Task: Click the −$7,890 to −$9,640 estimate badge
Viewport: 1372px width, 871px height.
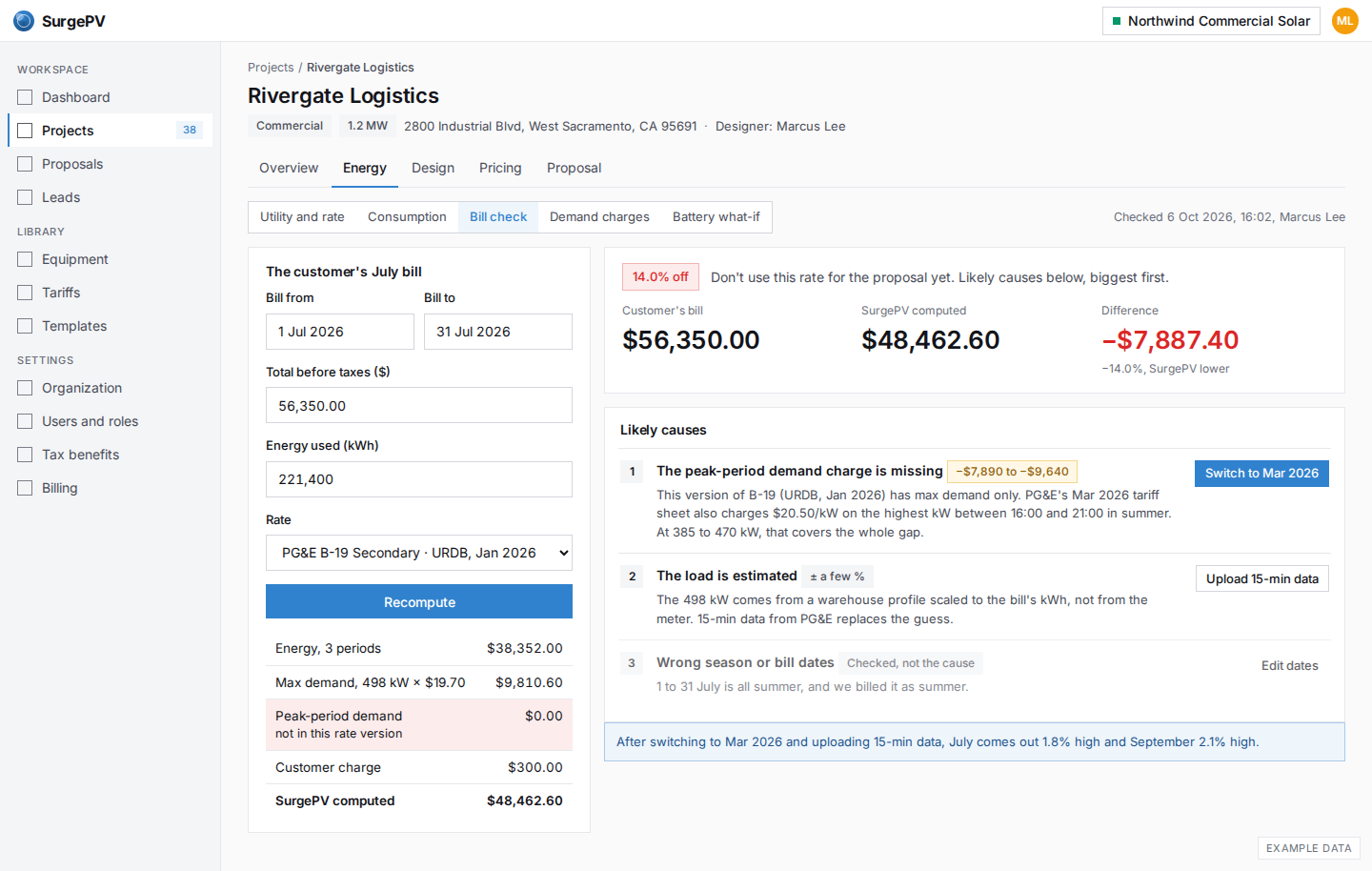Action: [x=1012, y=472]
